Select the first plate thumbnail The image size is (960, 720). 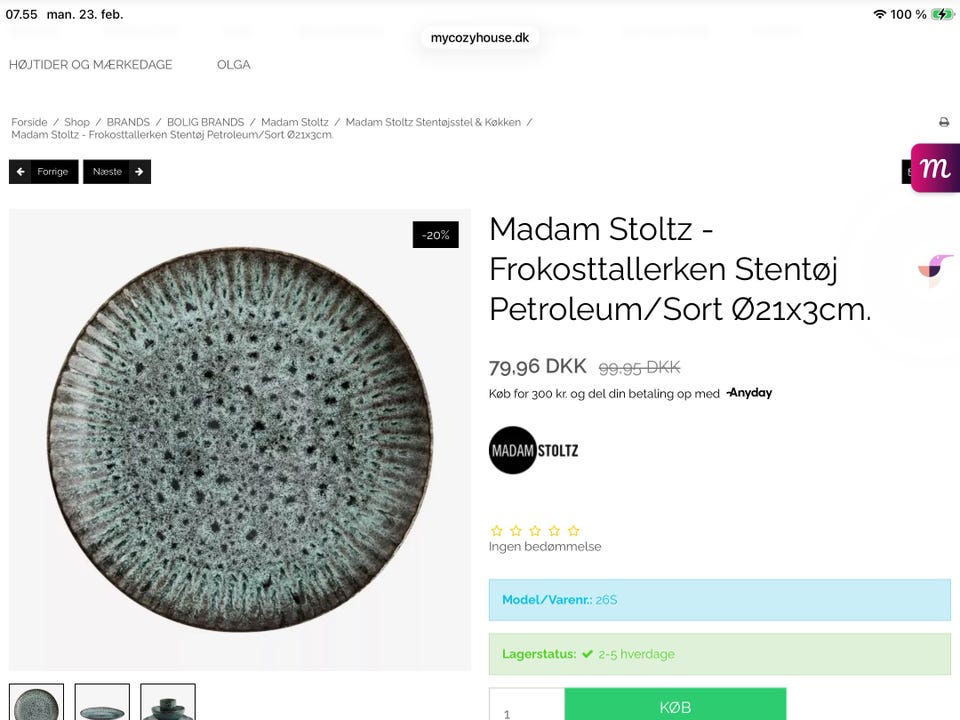tap(37, 702)
